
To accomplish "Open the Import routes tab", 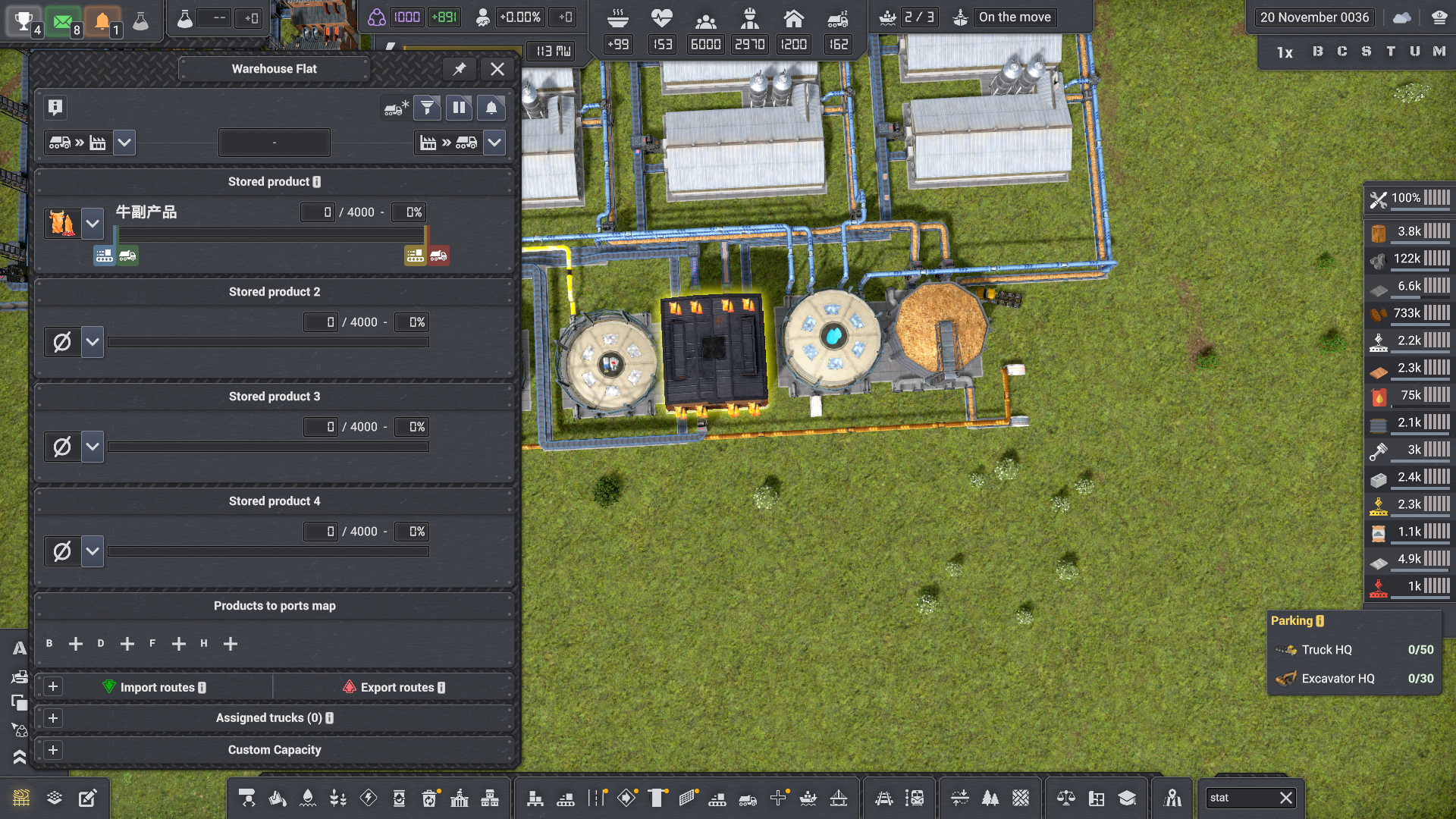I will [x=154, y=687].
